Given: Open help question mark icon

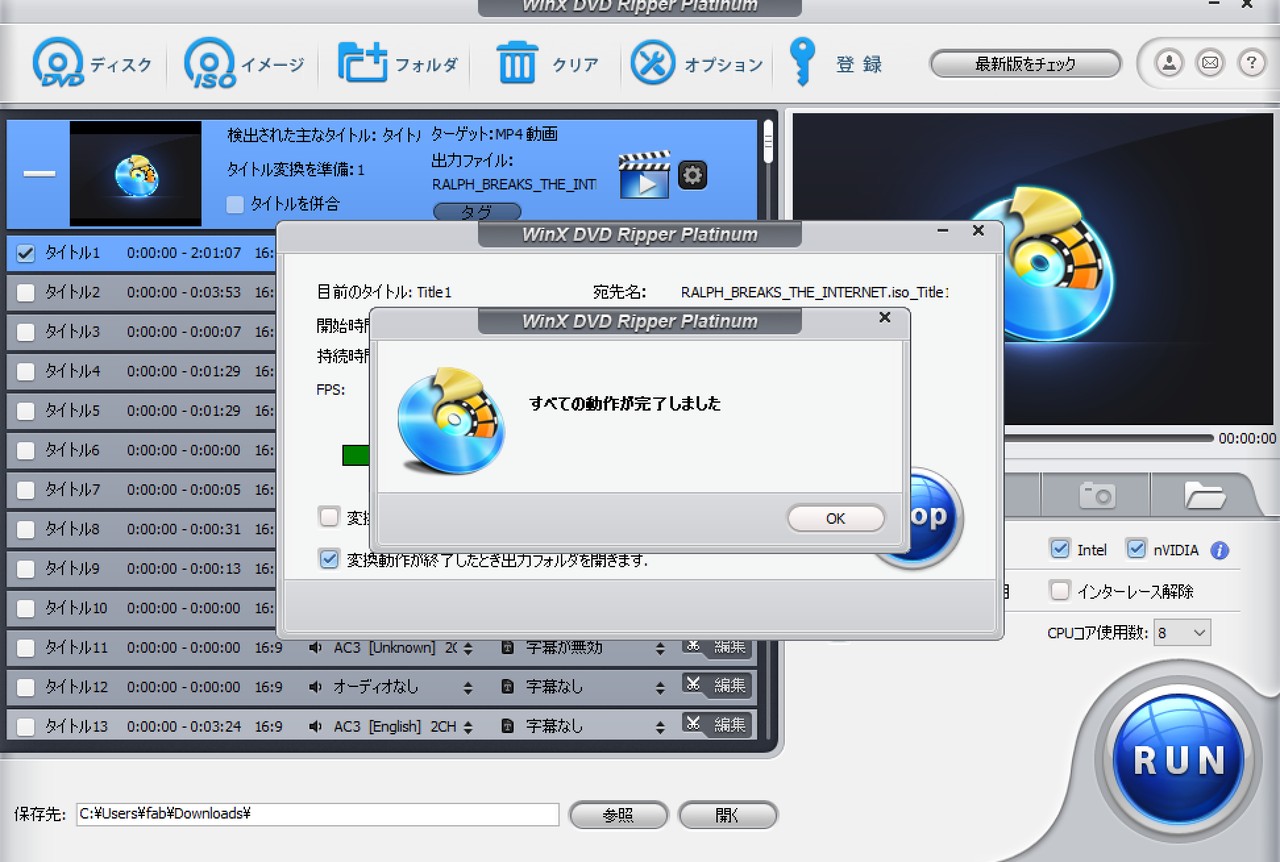Looking at the screenshot, I should (x=1252, y=63).
